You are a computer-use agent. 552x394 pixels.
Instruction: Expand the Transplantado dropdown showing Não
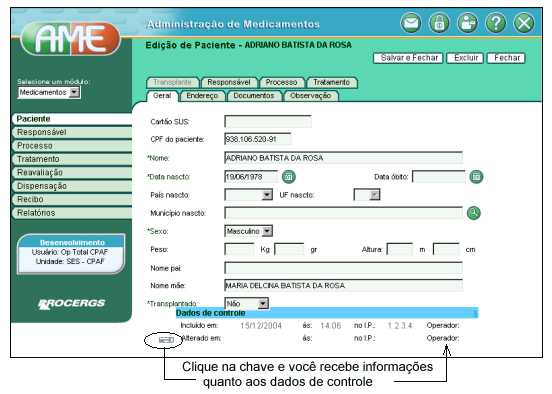[246, 303]
